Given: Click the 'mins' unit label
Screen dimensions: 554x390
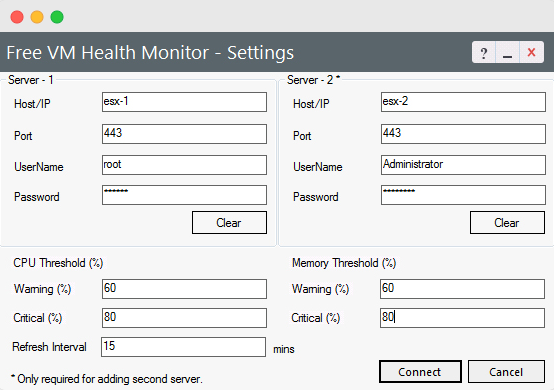Looking at the screenshot, I should [x=284, y=349].
